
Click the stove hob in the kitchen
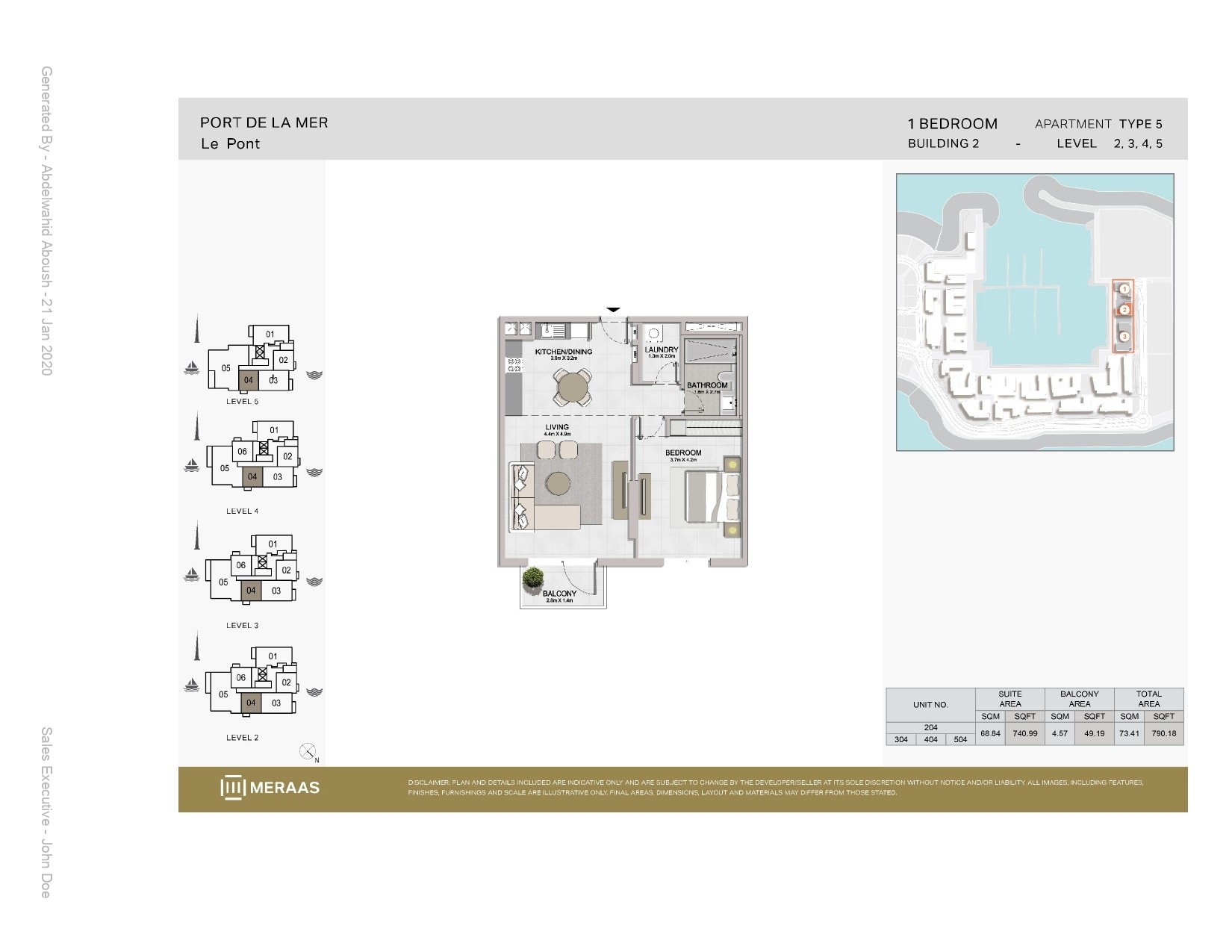coord(514,364)
